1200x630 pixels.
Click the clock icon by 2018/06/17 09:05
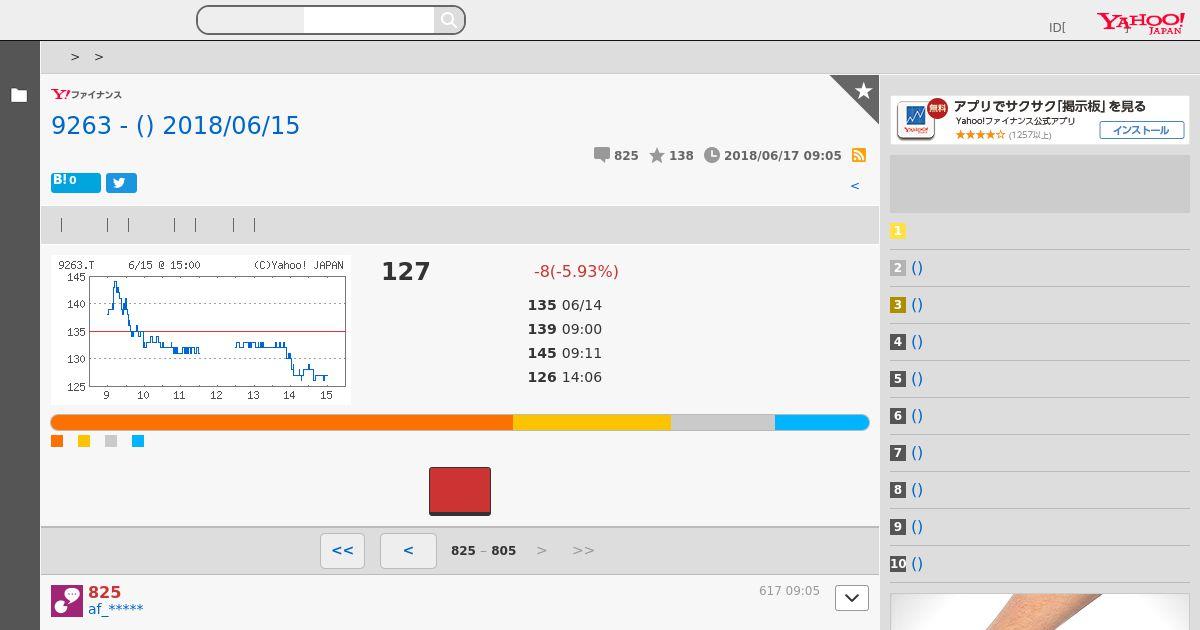pos(712,155)
